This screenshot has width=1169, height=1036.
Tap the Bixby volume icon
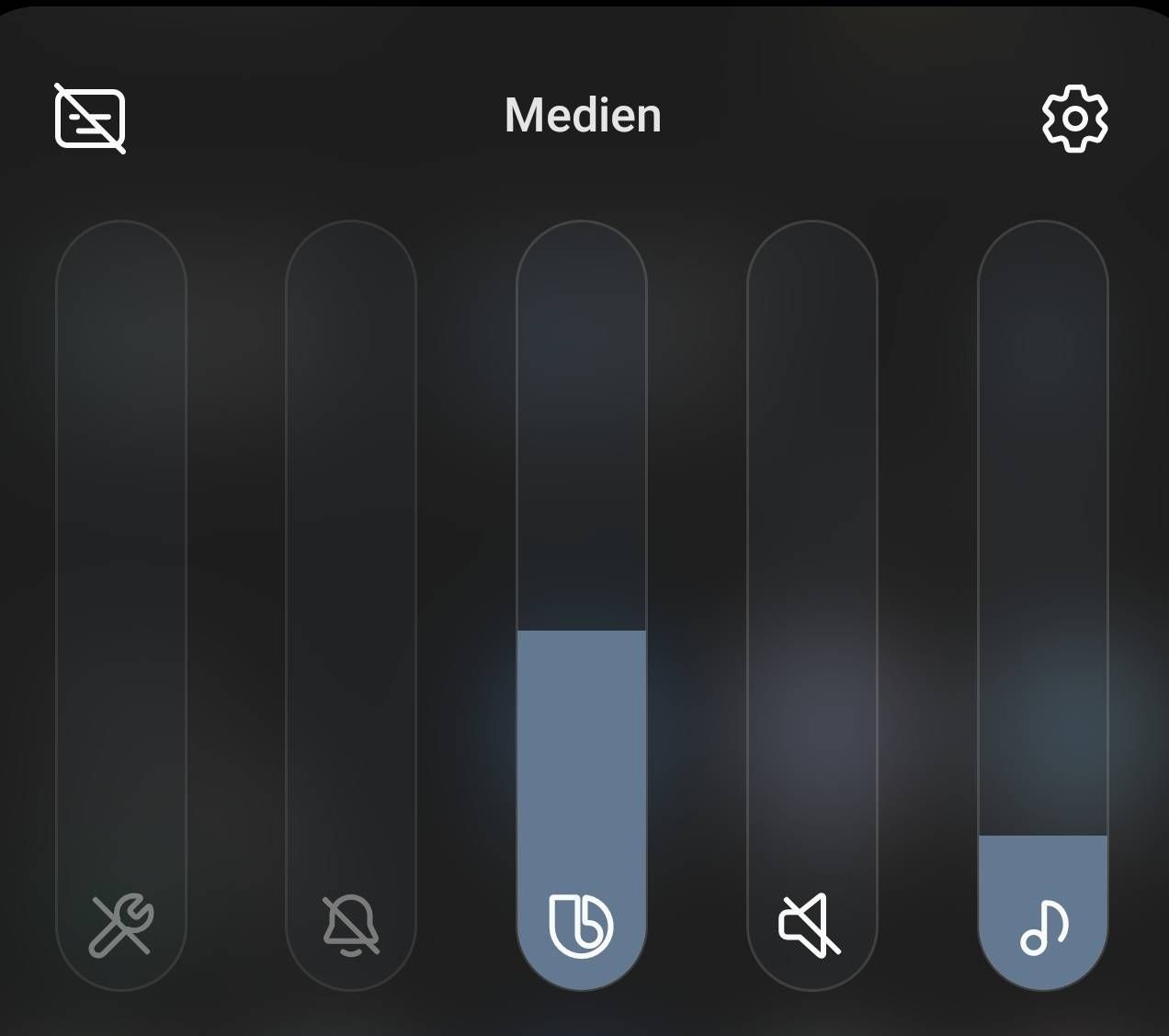coord(581,925)
